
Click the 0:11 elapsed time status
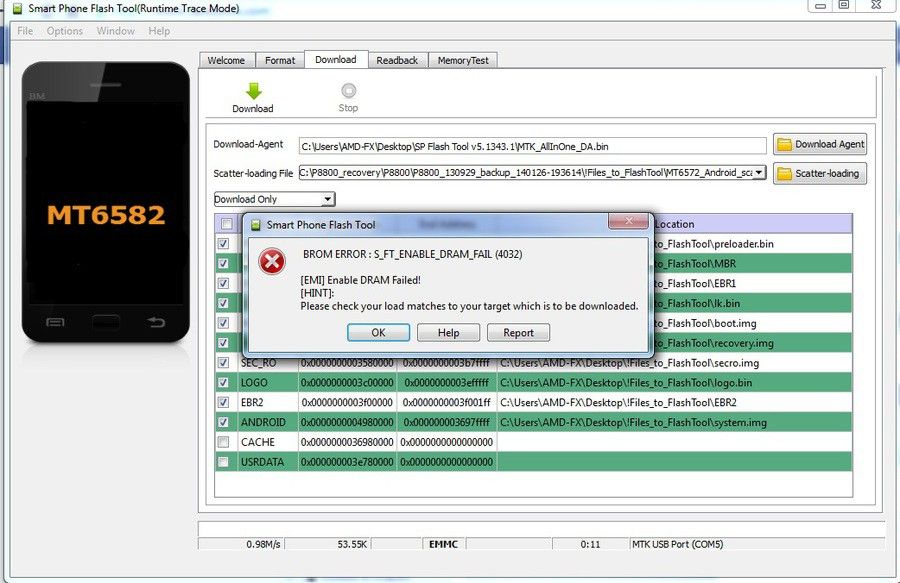tap(590, 544)
